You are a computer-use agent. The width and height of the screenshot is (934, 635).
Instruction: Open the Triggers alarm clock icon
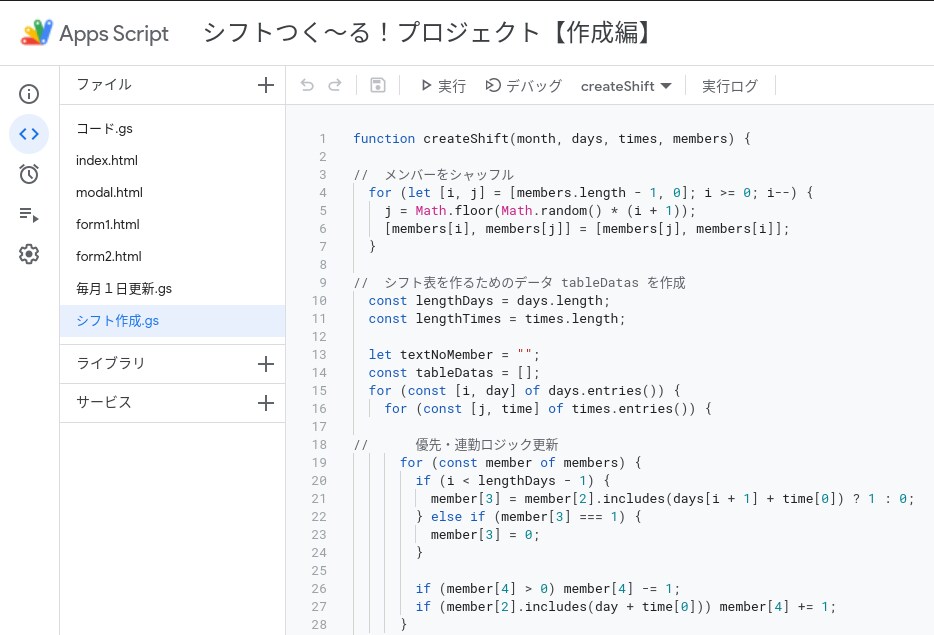pyautogui.click(x=29, y=174)
